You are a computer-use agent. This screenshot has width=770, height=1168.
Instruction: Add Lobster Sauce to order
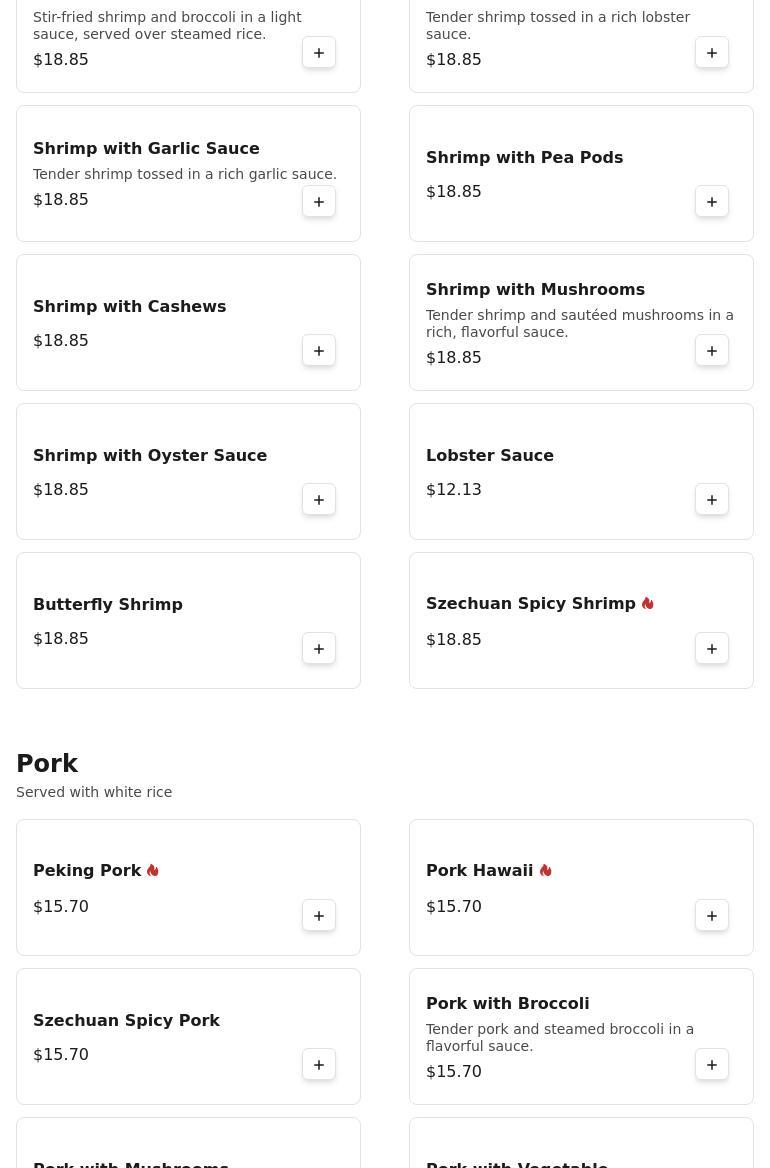coord(712,500)
